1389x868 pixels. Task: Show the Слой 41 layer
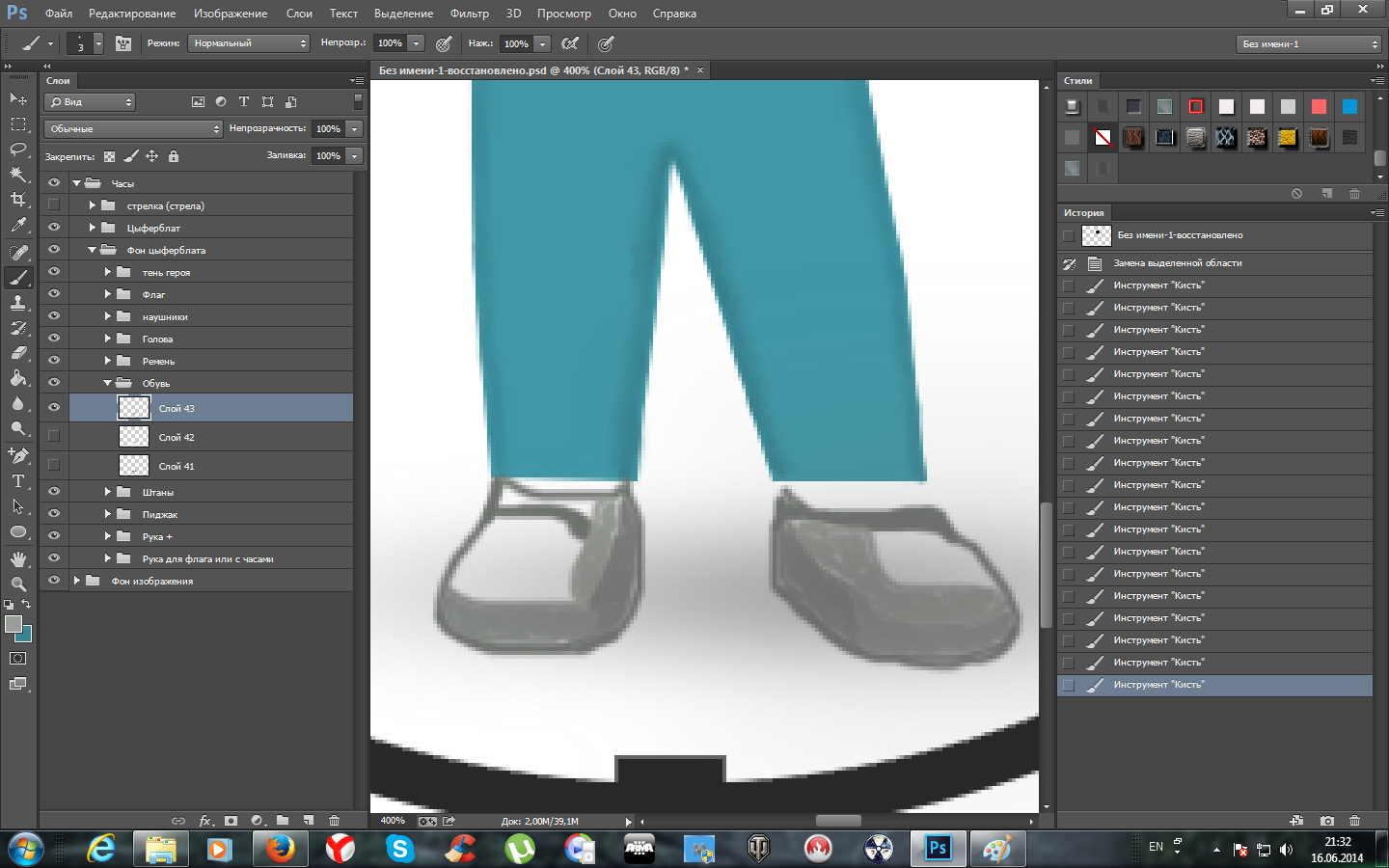click(x=54, y=465)
